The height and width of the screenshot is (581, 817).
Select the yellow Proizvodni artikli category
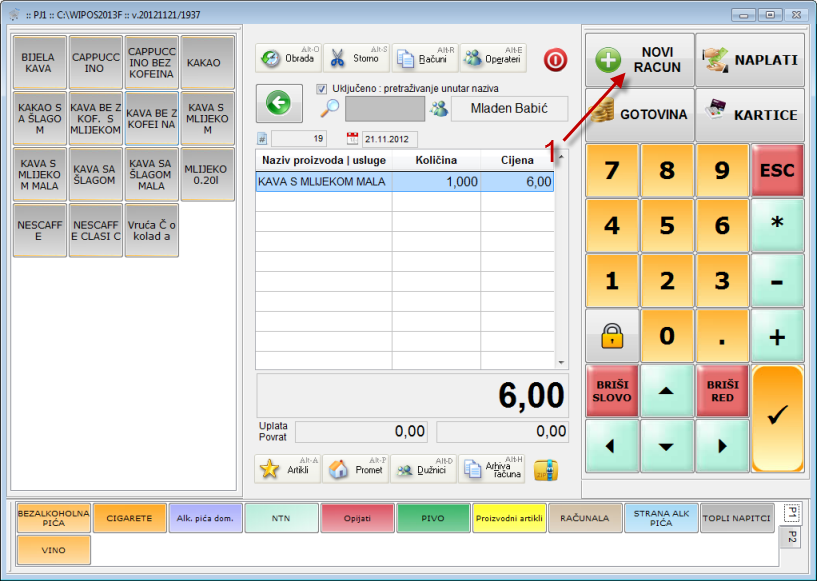(509, 518)
